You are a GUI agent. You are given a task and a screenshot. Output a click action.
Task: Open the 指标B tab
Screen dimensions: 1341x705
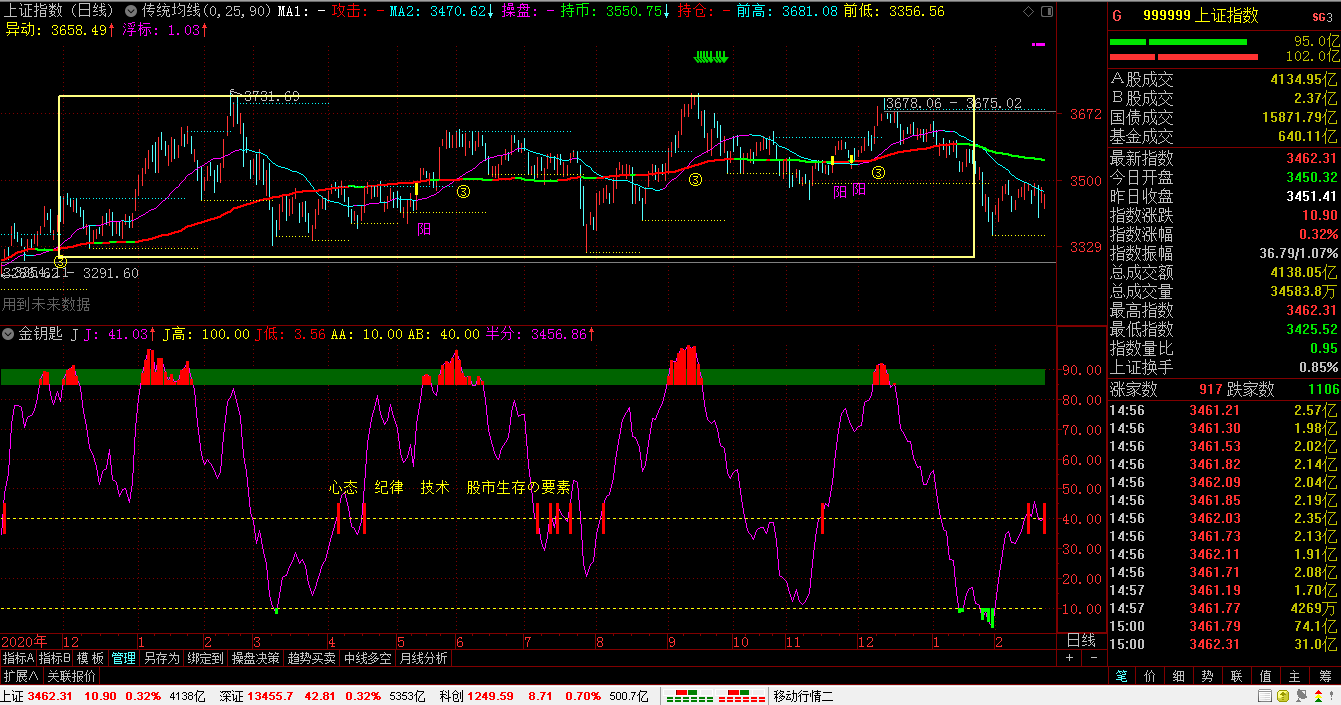55,659
